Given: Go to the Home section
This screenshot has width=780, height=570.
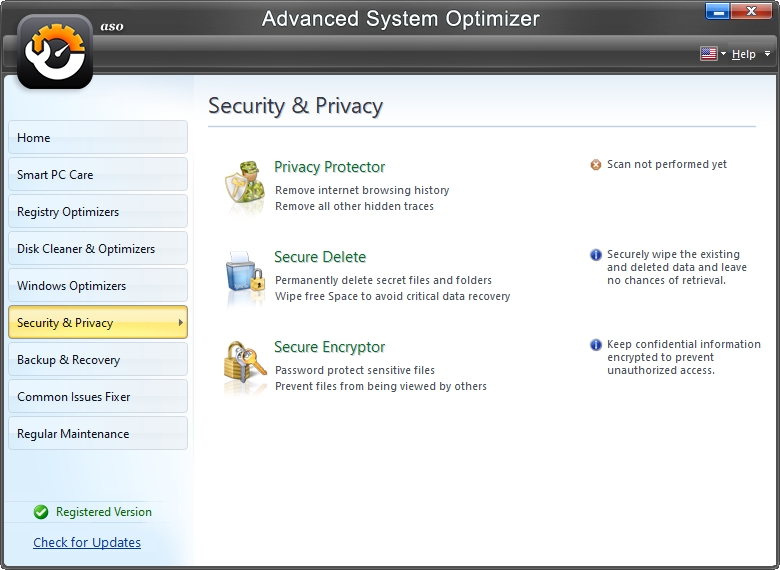Looking at the screenshot, I should (x=98, y=138).
